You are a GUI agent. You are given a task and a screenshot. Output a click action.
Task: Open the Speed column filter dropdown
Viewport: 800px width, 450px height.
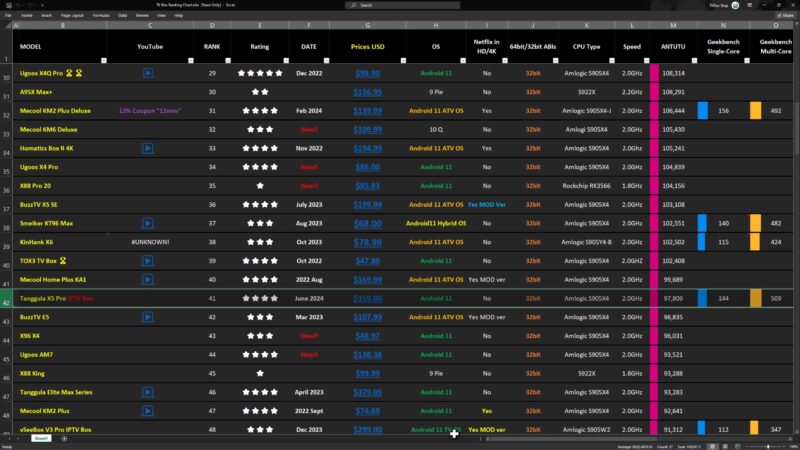tap(646, 60)
